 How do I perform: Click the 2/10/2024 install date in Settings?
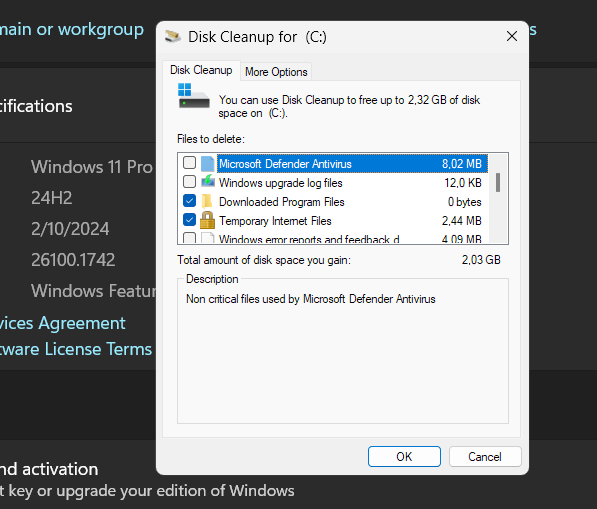[x=70, y=229]
